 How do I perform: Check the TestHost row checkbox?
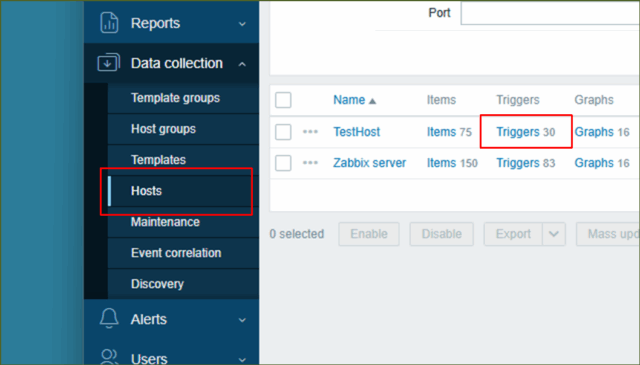[283, 132]
